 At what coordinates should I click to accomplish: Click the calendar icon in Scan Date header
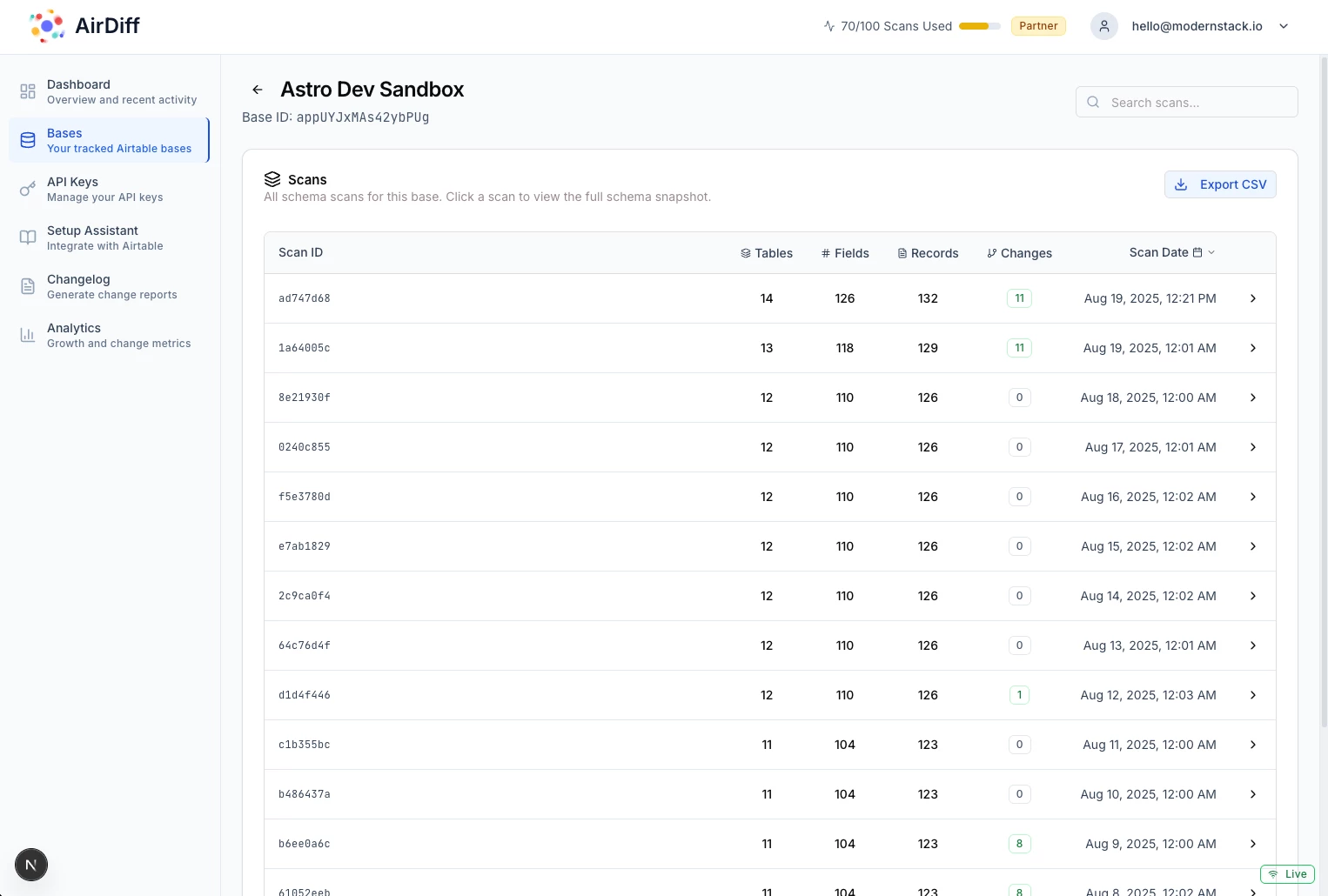coord(1197,252)
